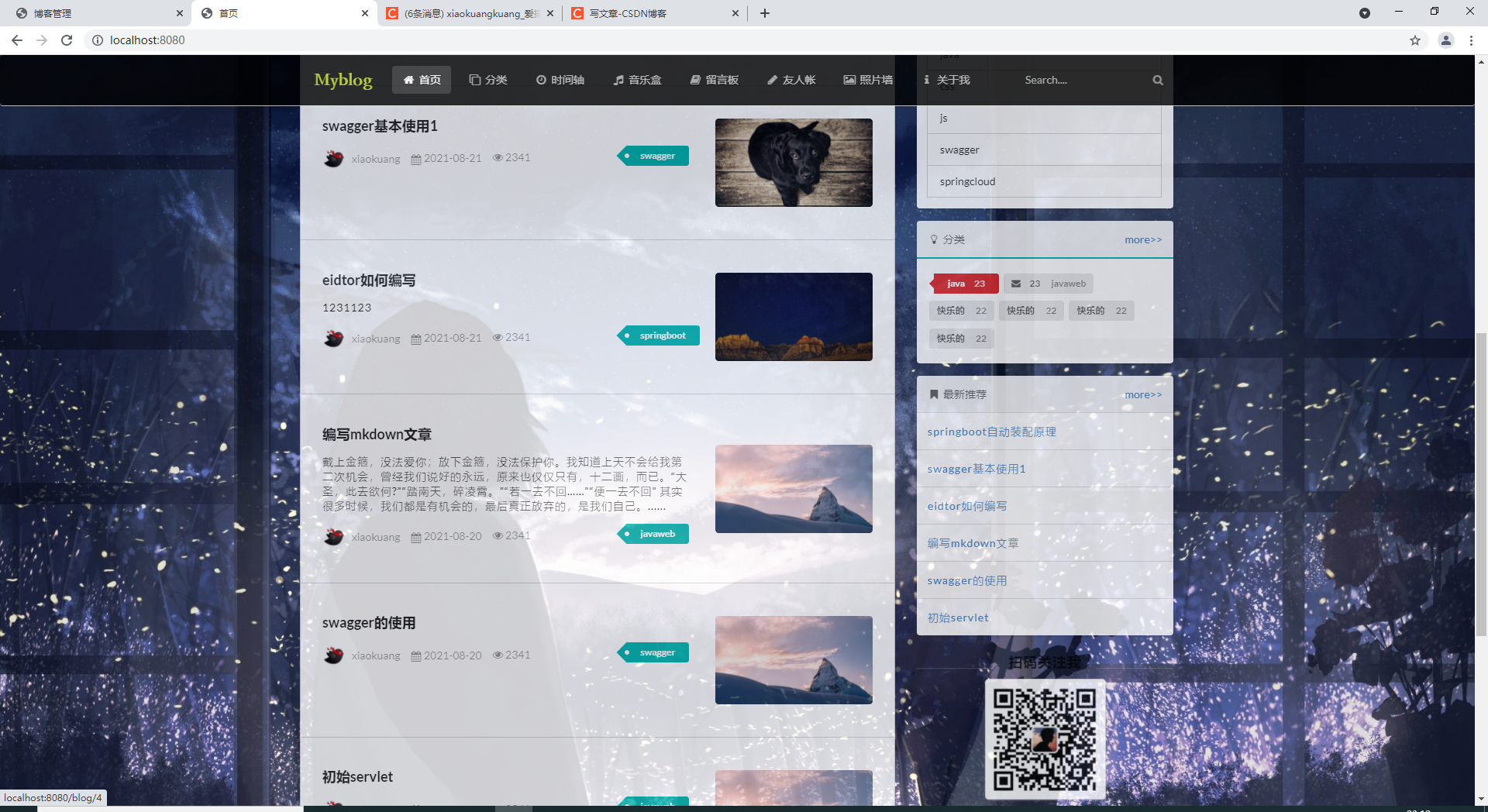Open the 留言板 message board page
Image resolution: width=1488 pixels, height=812 pixels.
coord(715,80)
